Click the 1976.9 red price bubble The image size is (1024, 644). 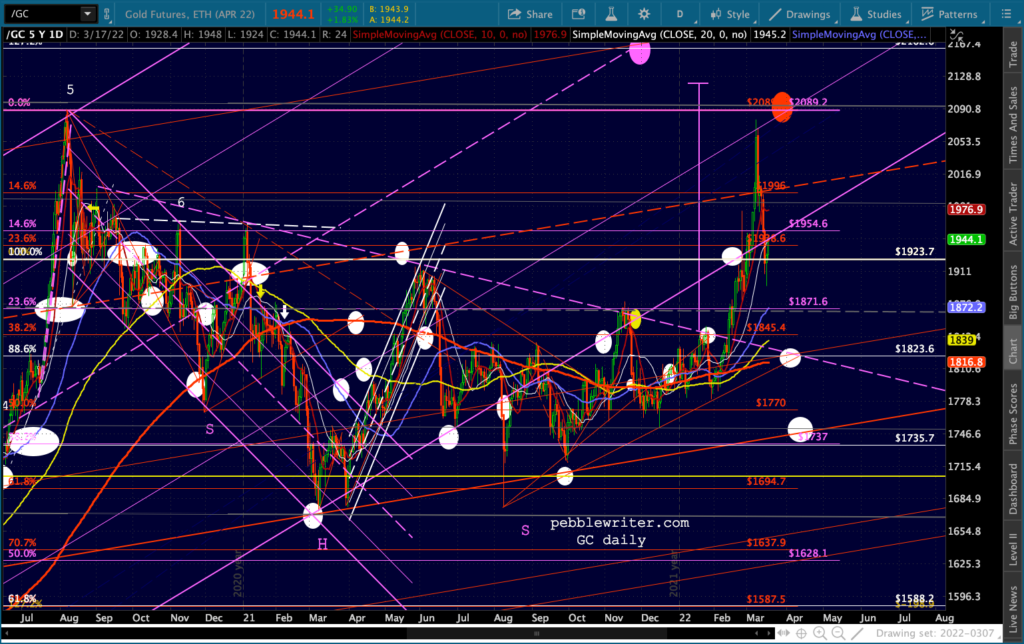click(x=966, y=210)
